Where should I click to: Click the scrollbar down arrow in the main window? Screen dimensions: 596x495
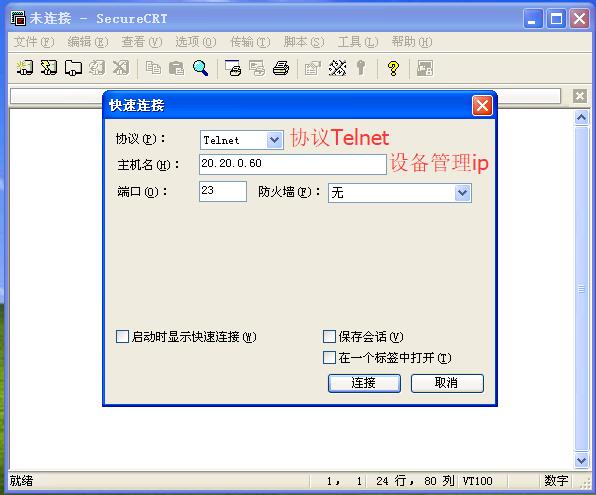pos(581,461)
